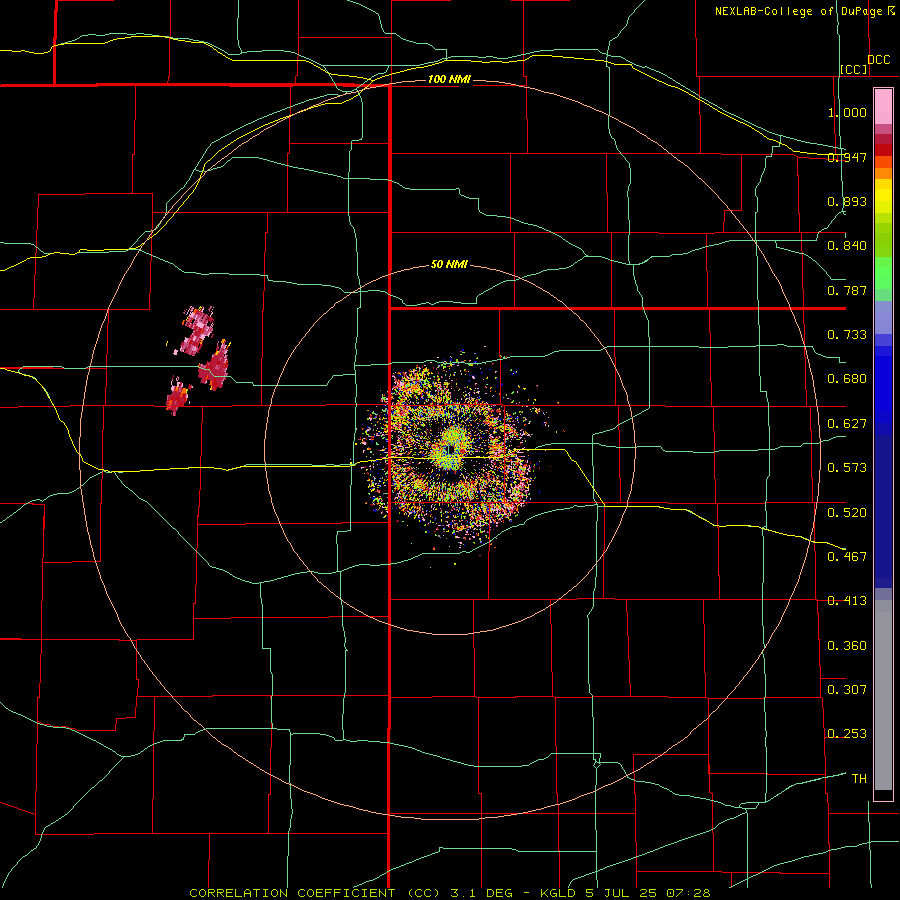Select the 0.520 scale value
This screenshot has width=900, height=900.
click(847, 513)
